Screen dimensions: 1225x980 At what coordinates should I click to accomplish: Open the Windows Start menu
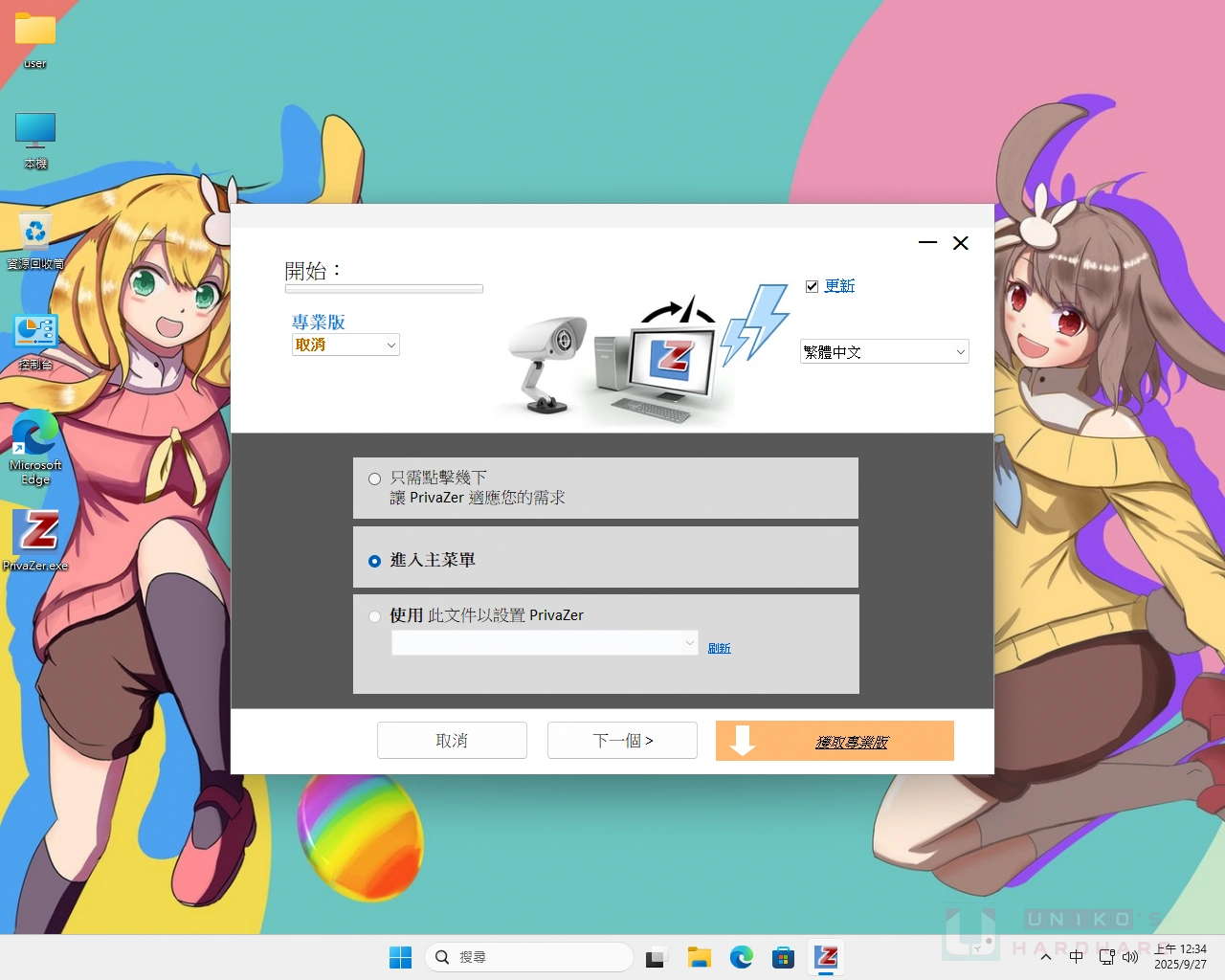point(400,957)
